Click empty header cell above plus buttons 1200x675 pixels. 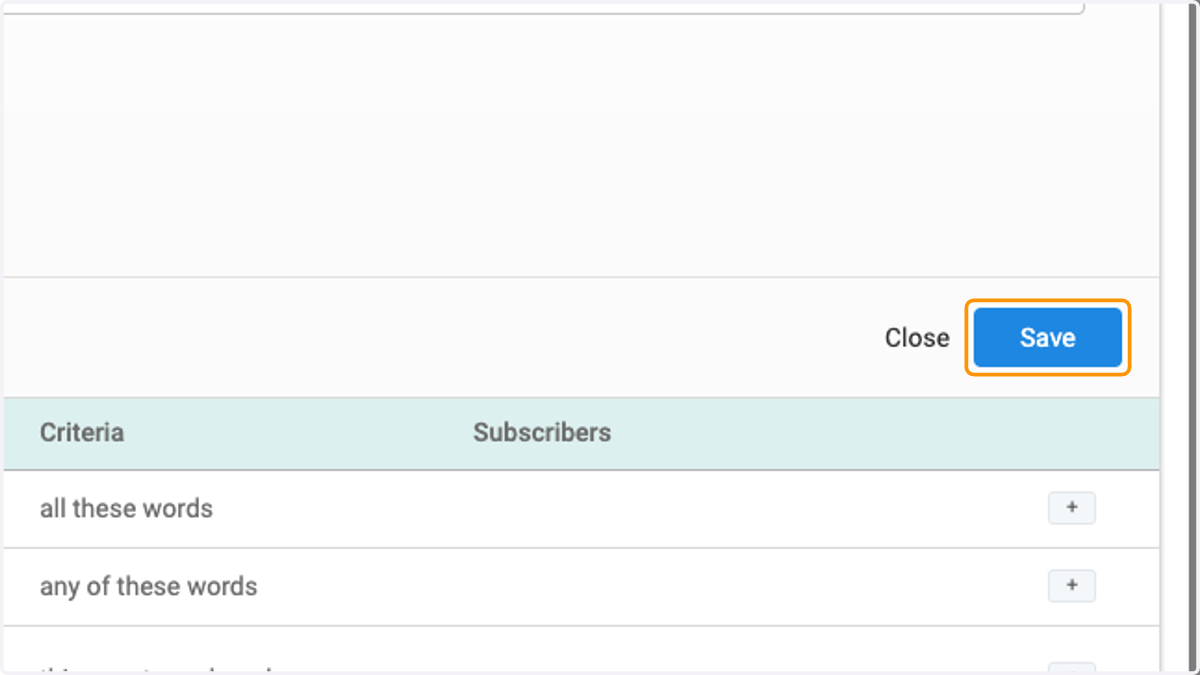pos(1071,433)
